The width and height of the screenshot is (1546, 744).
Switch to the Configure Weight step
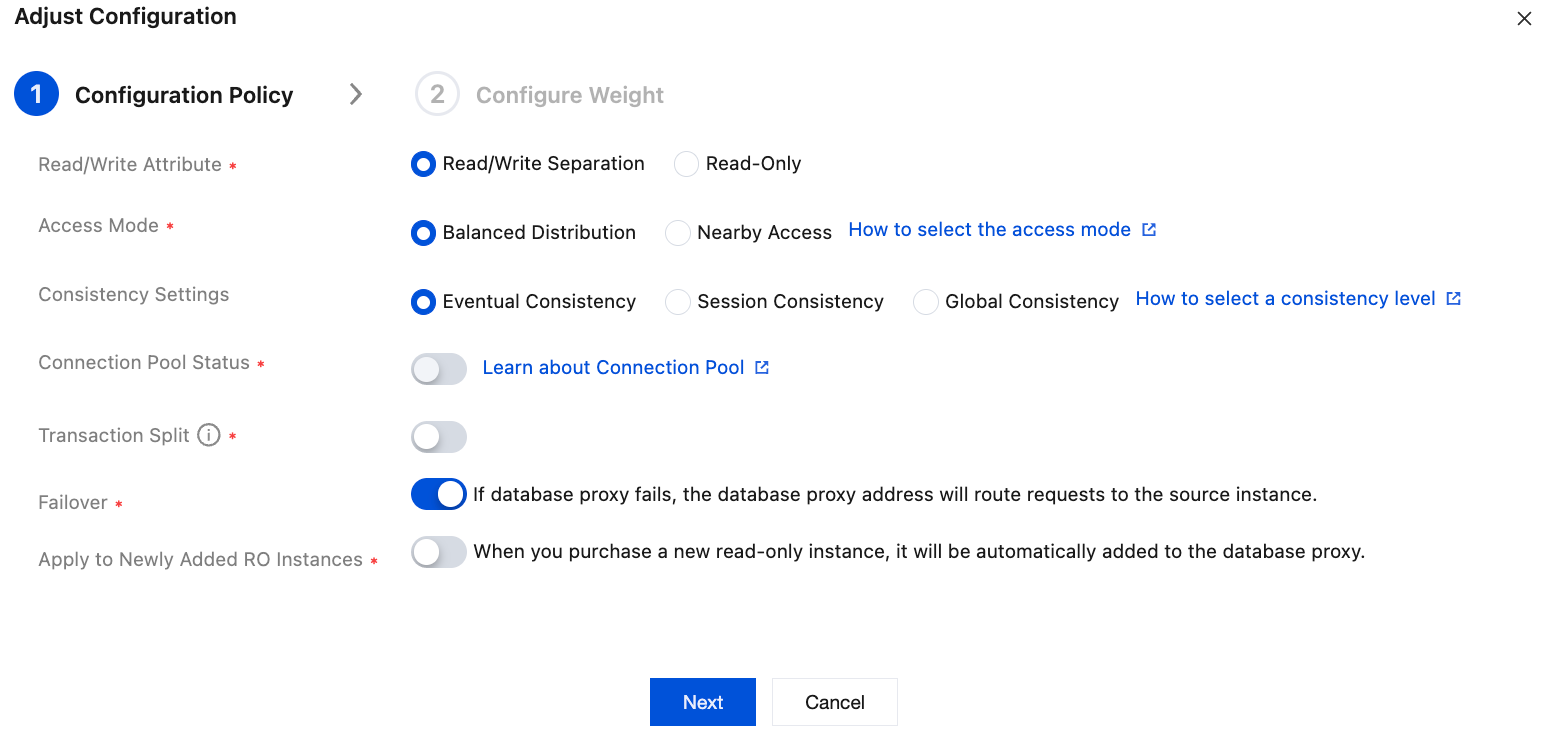[569, 94]
